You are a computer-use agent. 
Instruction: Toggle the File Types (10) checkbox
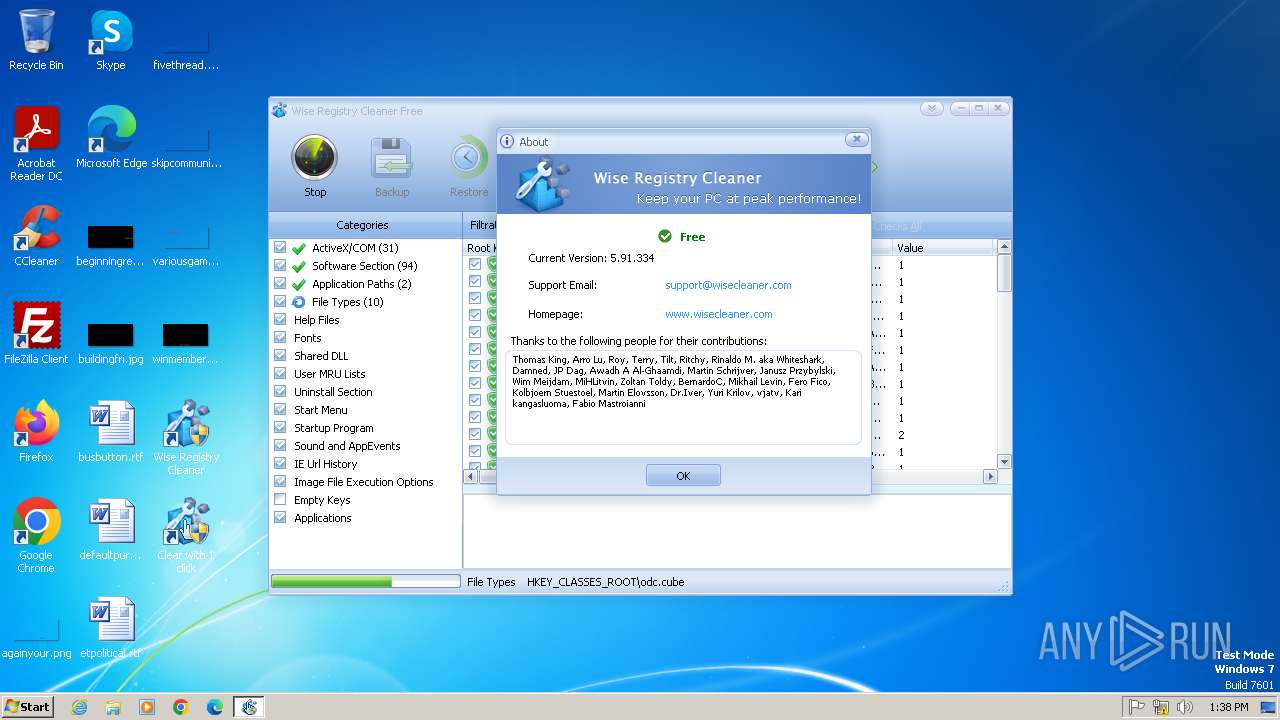pyautogui.click(x=280, y=302)
